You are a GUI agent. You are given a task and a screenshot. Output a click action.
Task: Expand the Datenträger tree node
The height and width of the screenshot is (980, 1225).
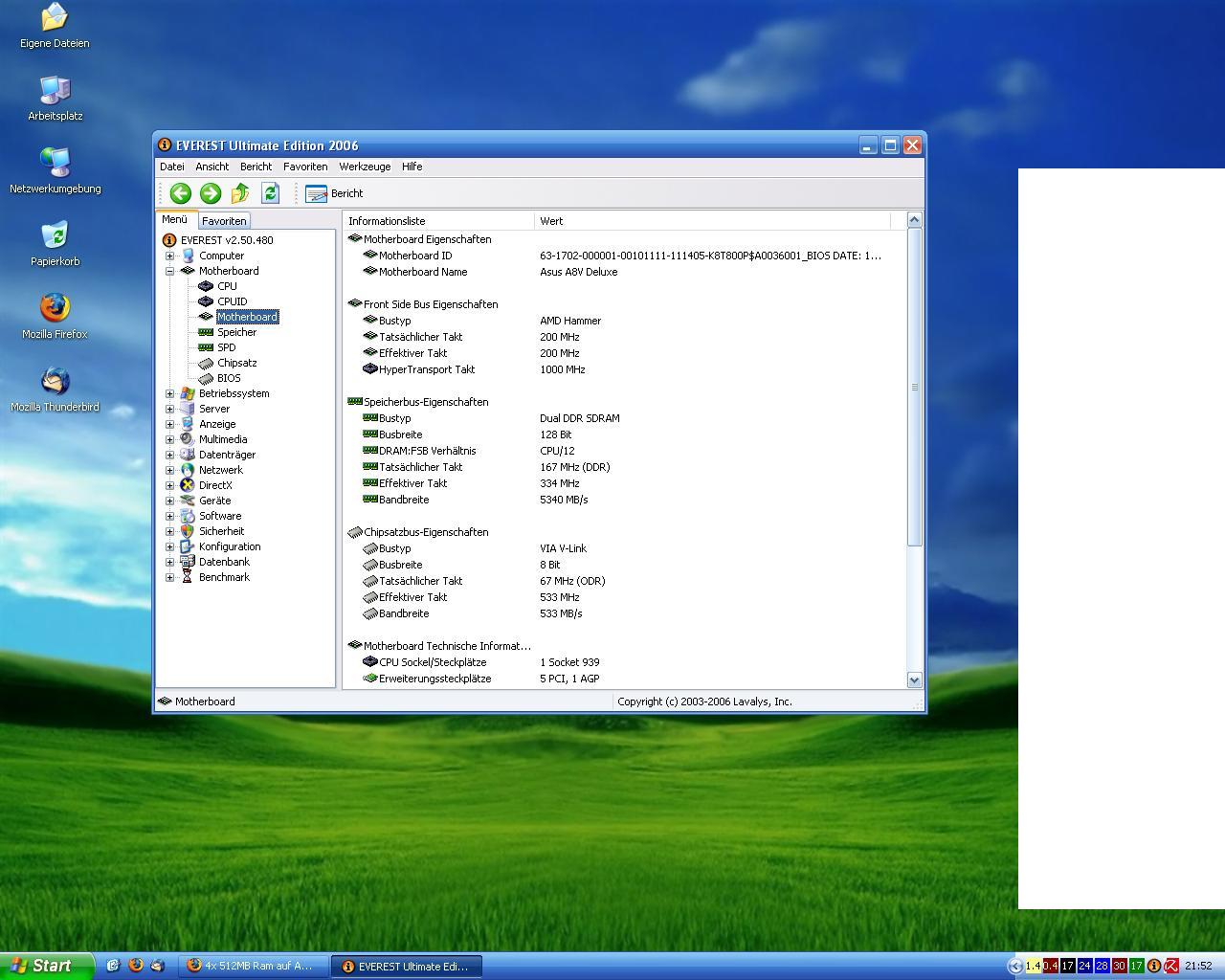click(170, 455)
